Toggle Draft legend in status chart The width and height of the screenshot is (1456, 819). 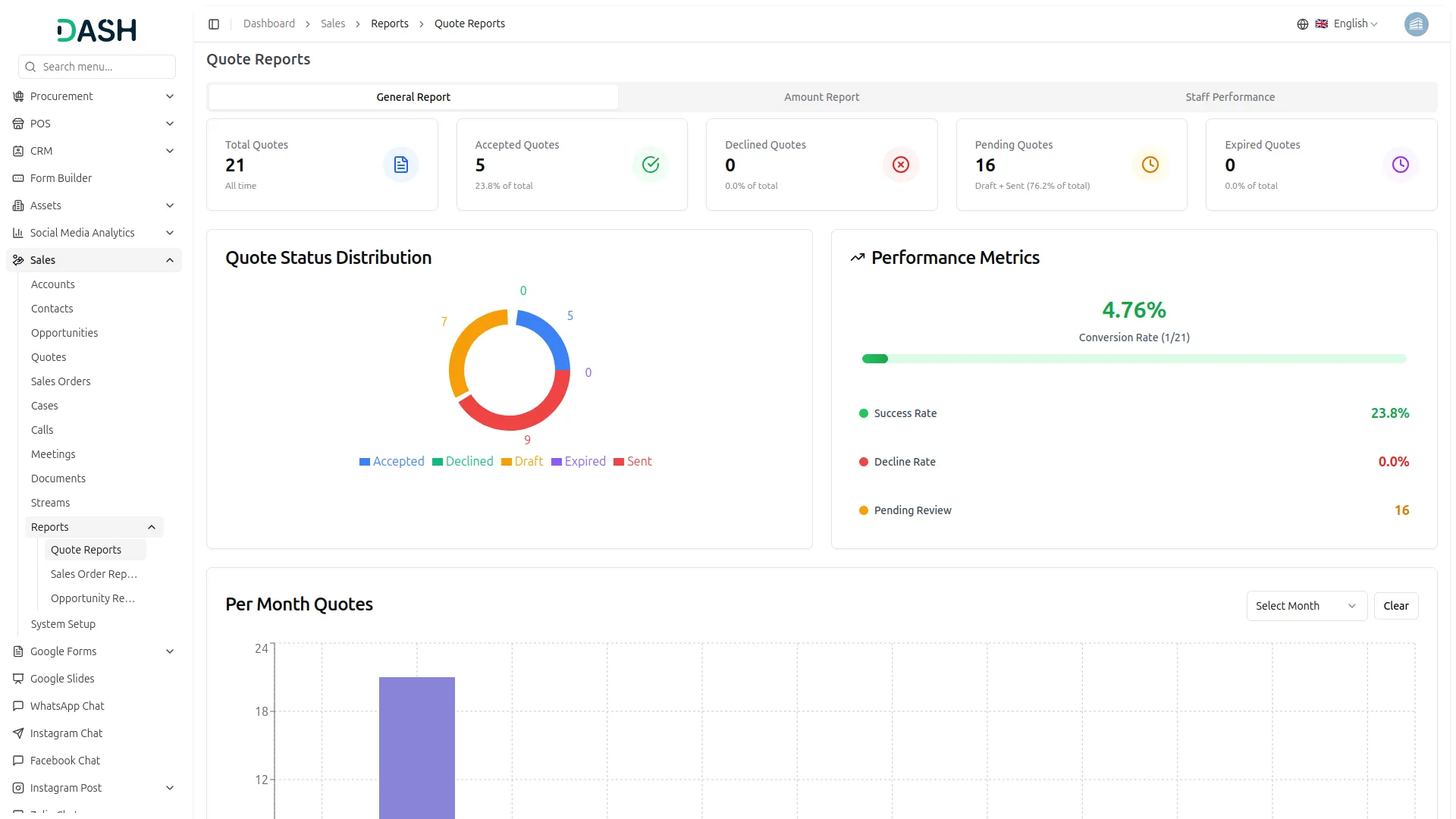(522, 462)
